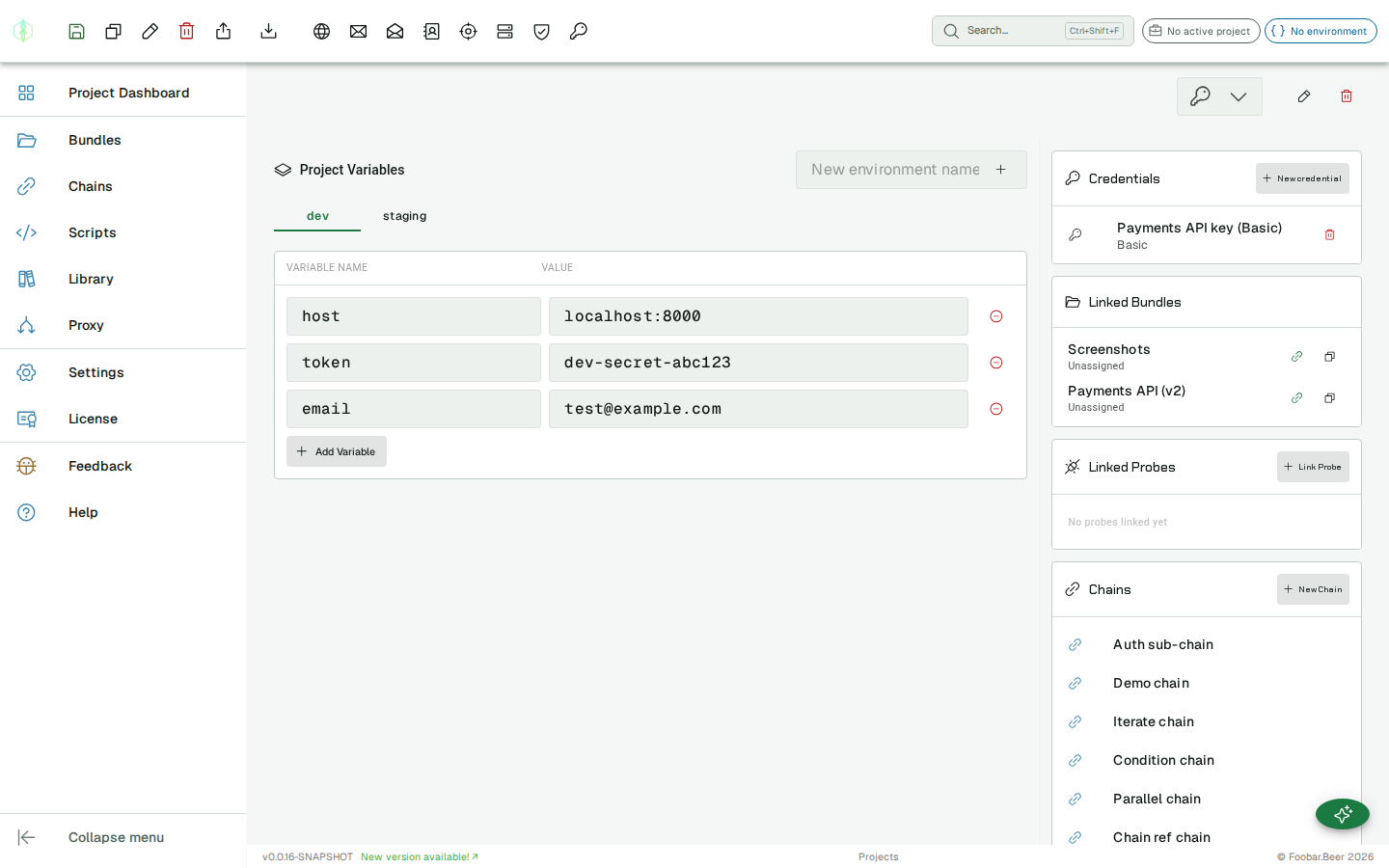Delete the Payments API key credential
1389x868 pixels.
pos(1330,234)
